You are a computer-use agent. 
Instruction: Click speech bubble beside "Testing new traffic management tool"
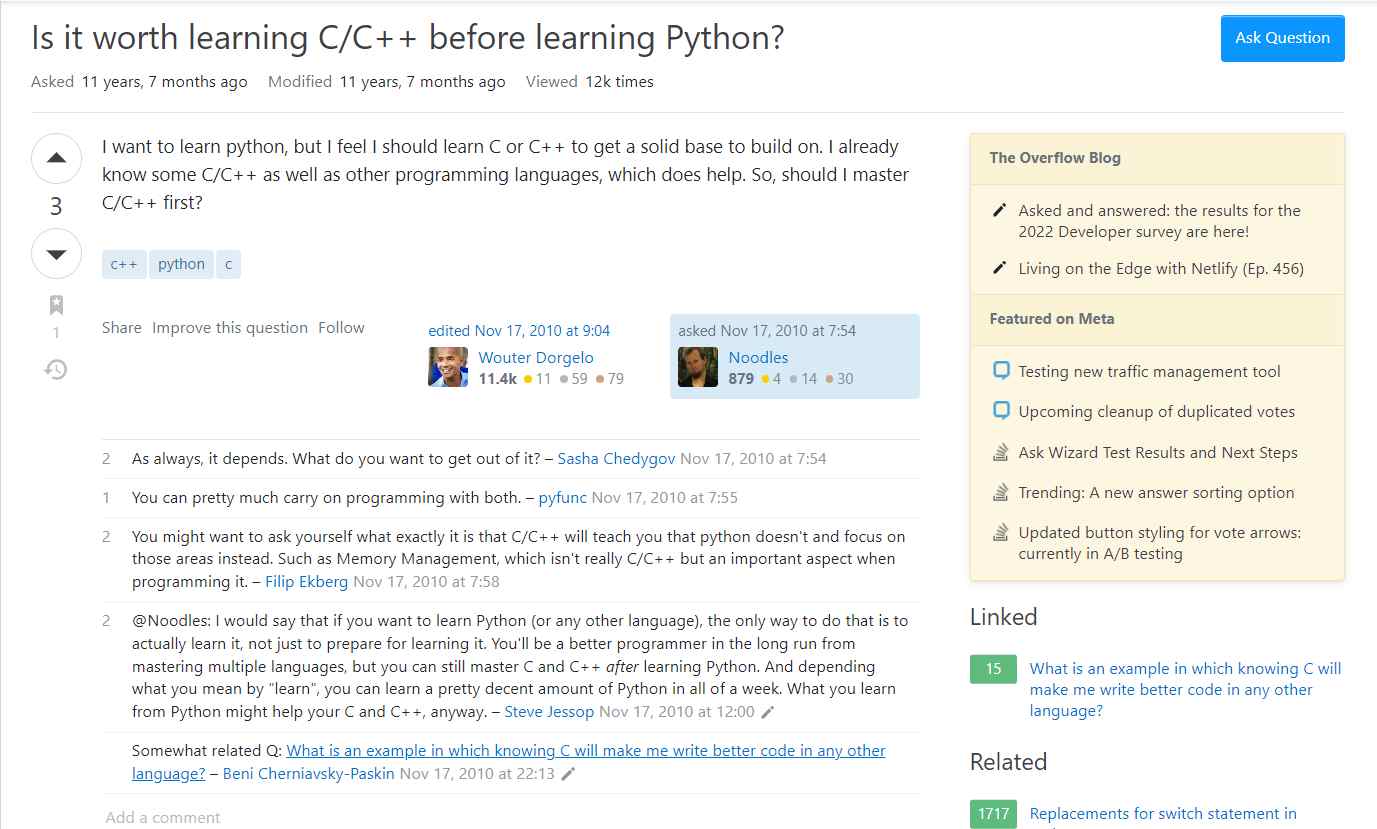click(x=1000, y=370)
